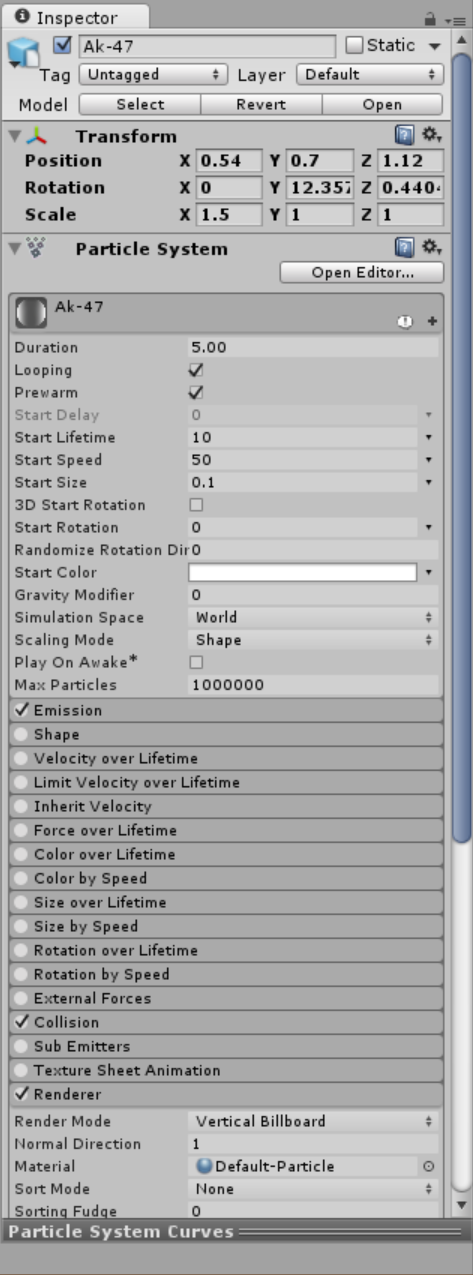Click the Particle System component icon
This screenshot has width=473, height=1275.
[x=37, y=248]
